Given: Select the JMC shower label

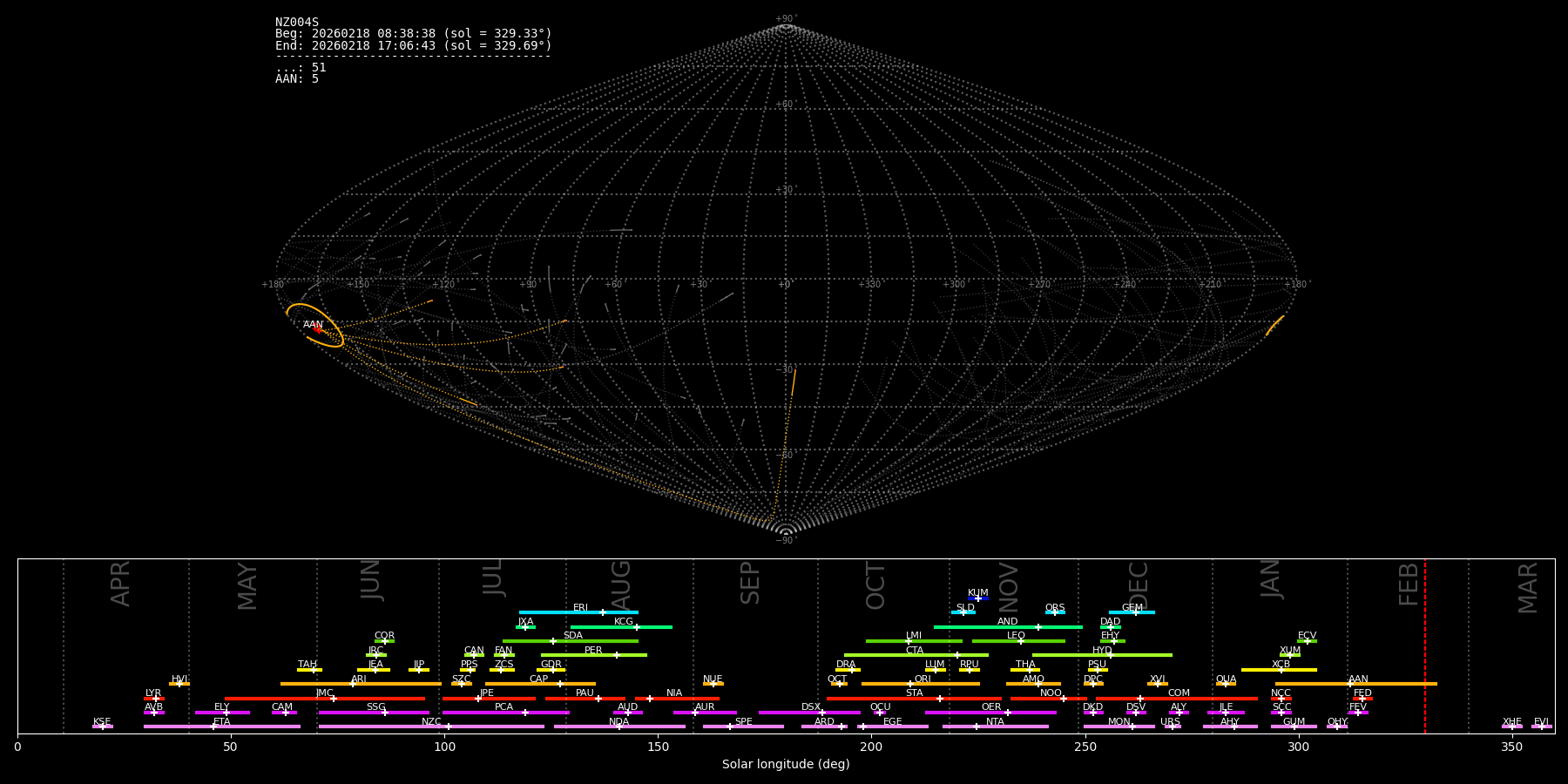Looking at the screenshot, I should [324, 693].
